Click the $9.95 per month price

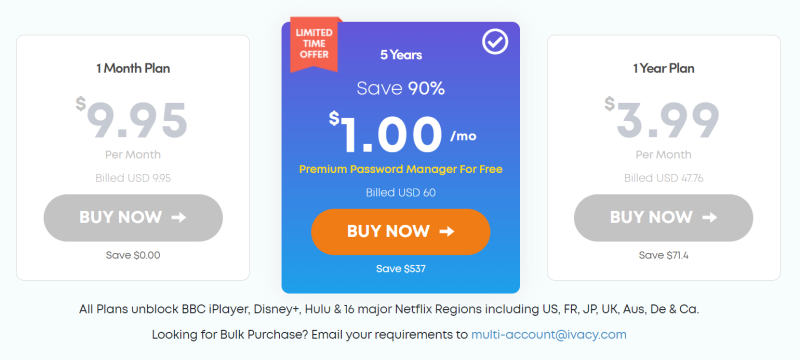point(132,120)
